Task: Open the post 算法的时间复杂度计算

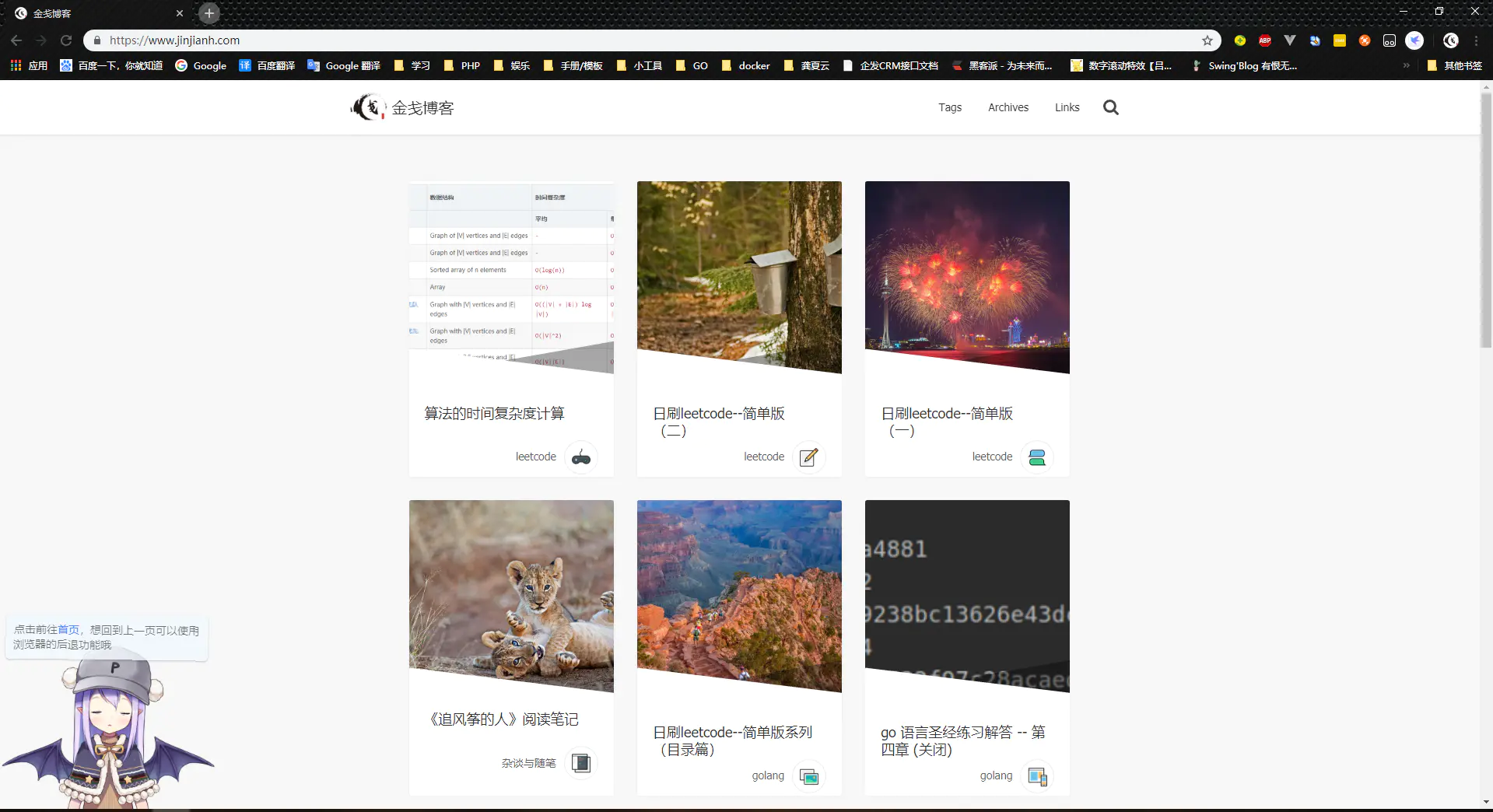Action: click(x=495, y=414)
